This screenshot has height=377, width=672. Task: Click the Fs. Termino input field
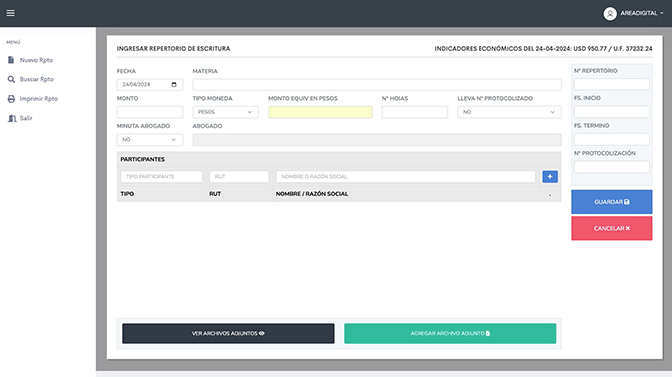tap(612, 139)
